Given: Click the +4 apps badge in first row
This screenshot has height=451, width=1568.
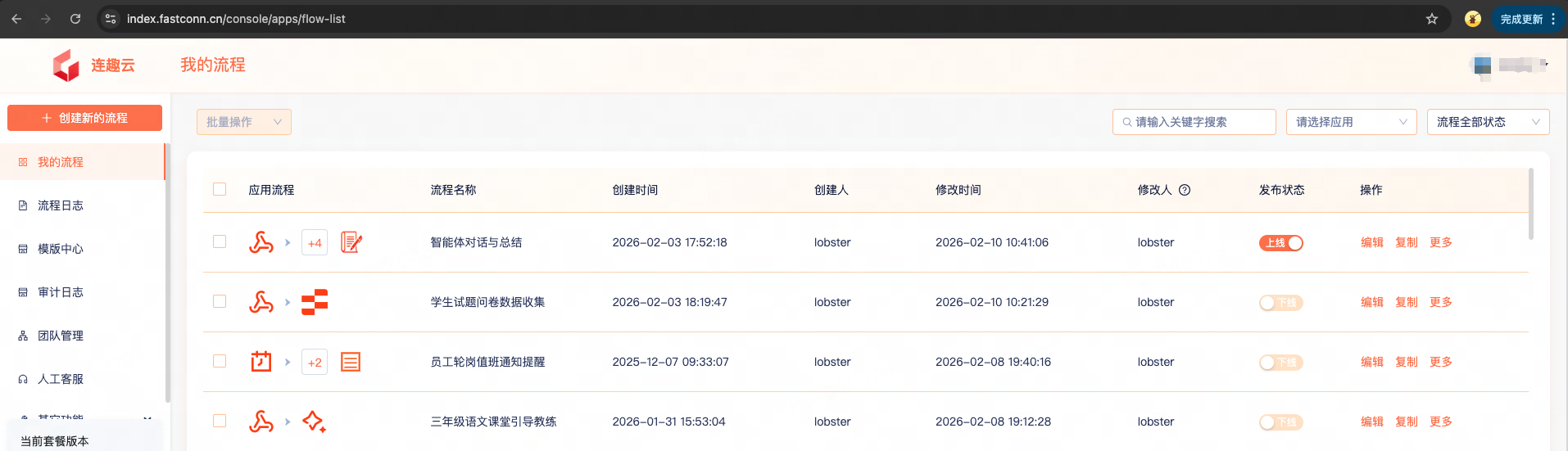Looking at the screenshot, I should point(315,243).
